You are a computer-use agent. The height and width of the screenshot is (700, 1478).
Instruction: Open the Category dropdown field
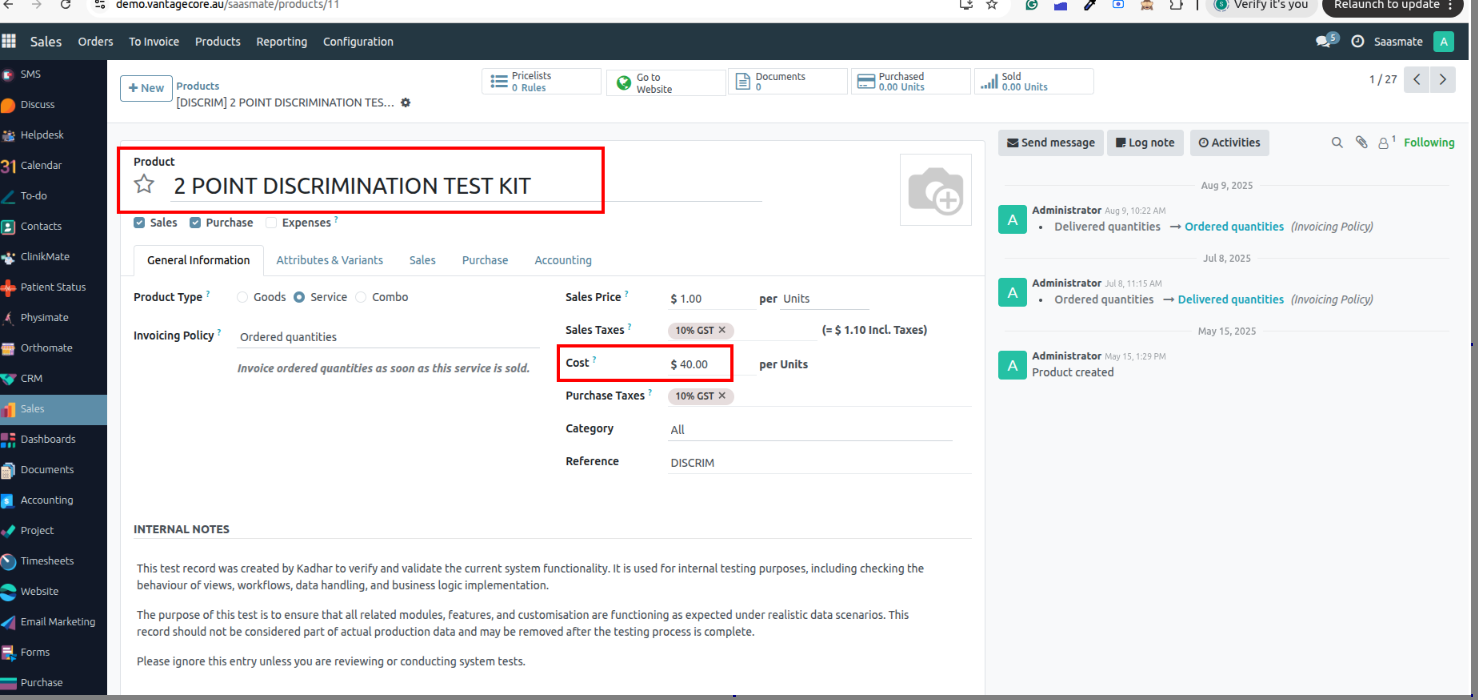810,430
